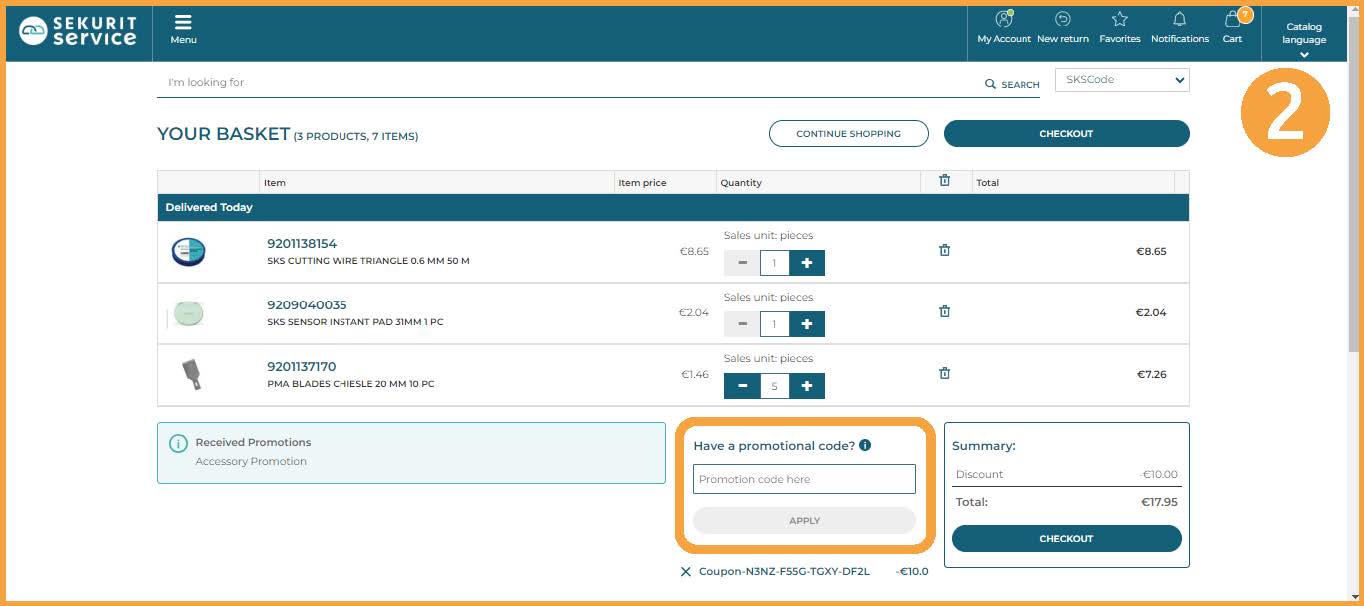Click the Summary Checkout button
Screen dimensions: 1364x606
tap(1066, 538)
